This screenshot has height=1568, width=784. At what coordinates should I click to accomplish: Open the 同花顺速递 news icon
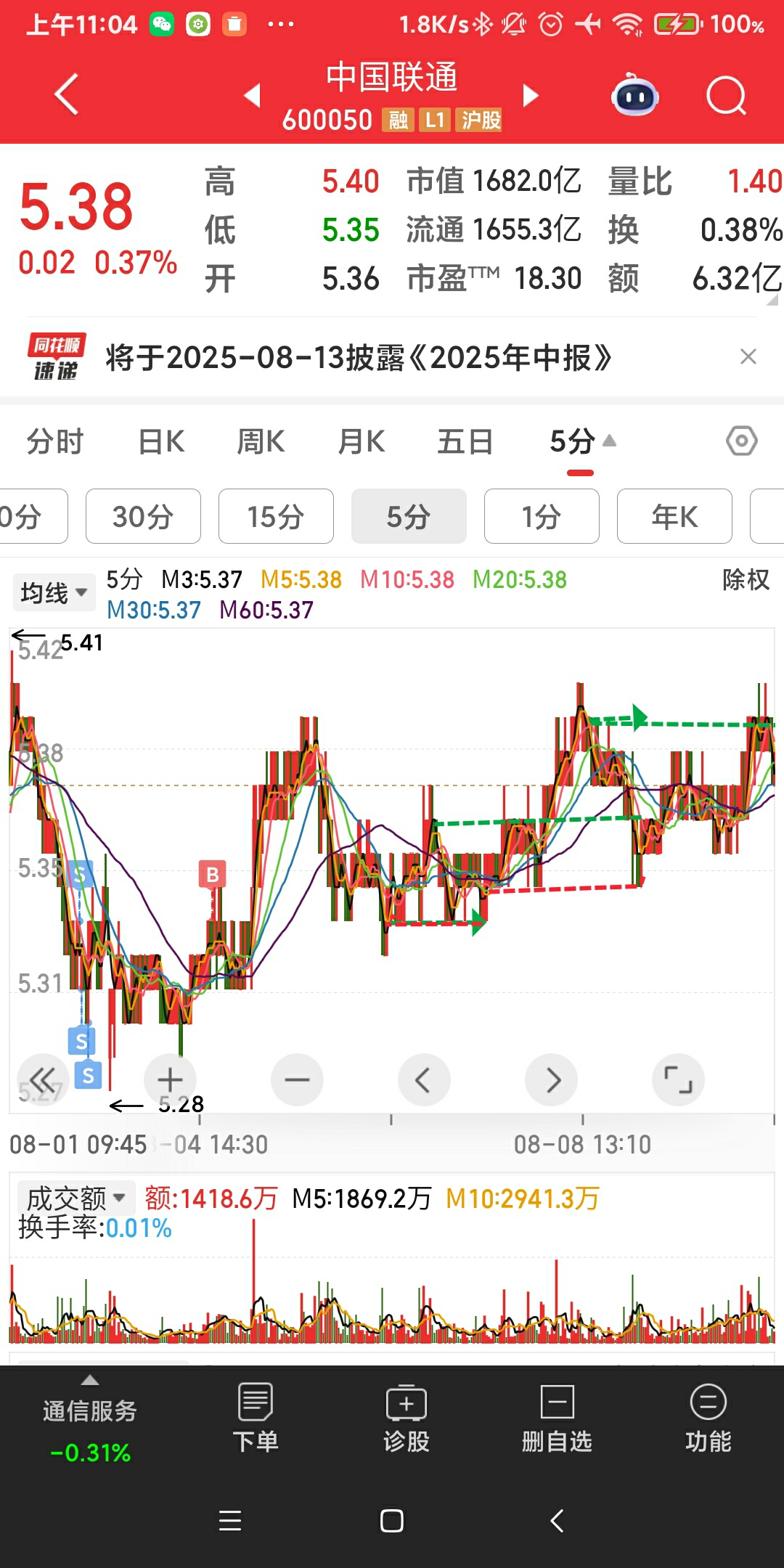[57, 356]
